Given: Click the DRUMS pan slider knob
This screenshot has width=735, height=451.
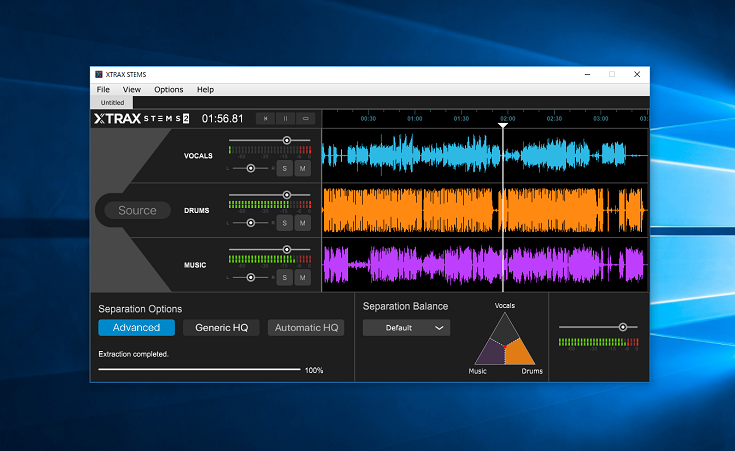Looking at the screenshot, I should pos(251,223).
